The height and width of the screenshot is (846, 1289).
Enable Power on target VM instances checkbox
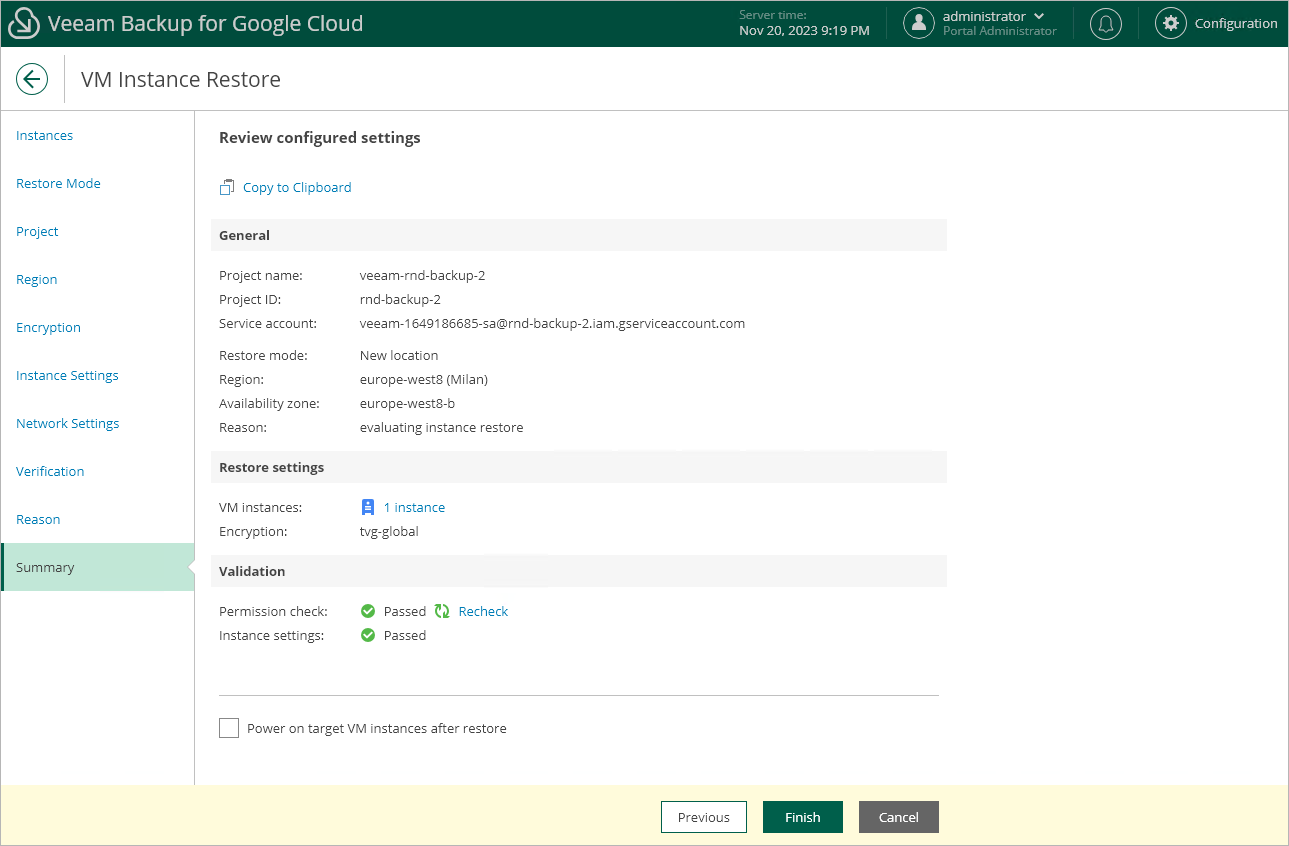click(x=229, y=728)
